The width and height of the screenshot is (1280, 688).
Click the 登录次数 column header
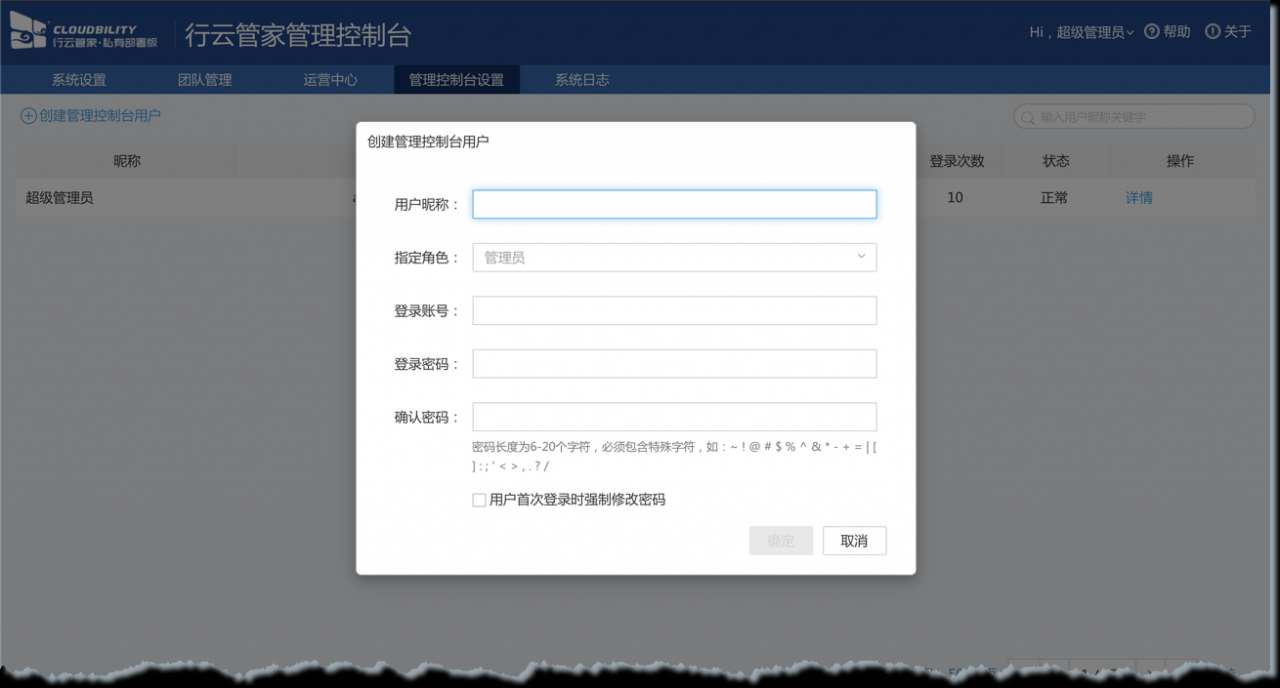[957, 161]
